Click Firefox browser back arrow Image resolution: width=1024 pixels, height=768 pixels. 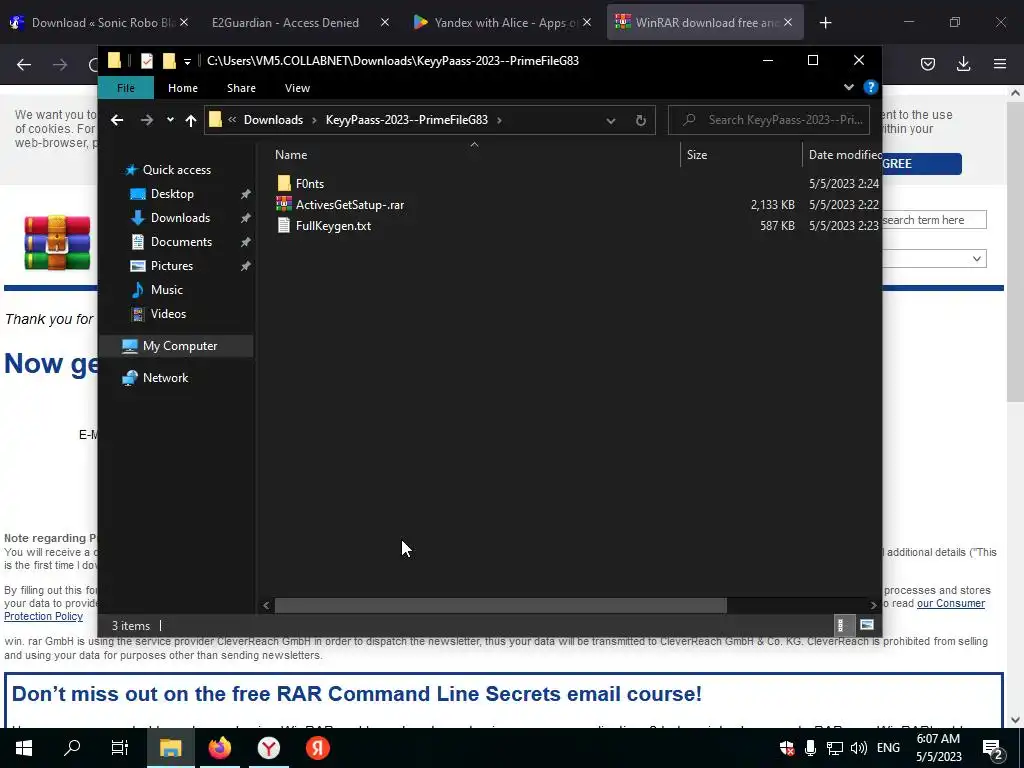click(24, 64)
